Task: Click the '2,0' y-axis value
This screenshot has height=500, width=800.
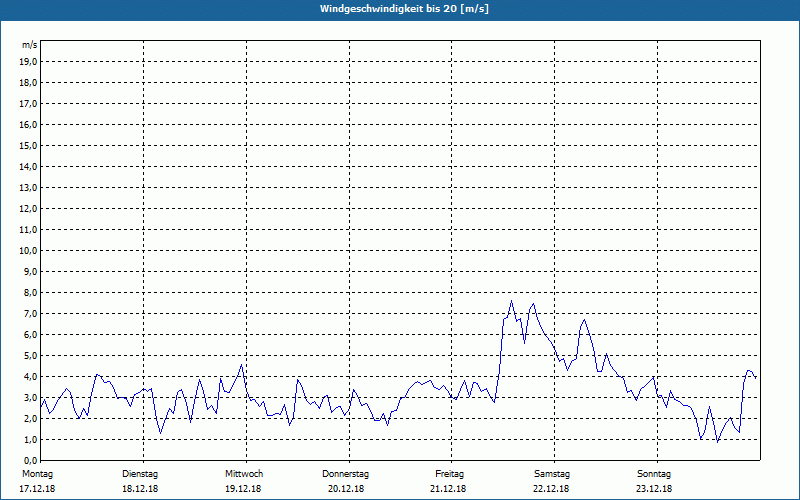Action: click(x=30, y=418)
